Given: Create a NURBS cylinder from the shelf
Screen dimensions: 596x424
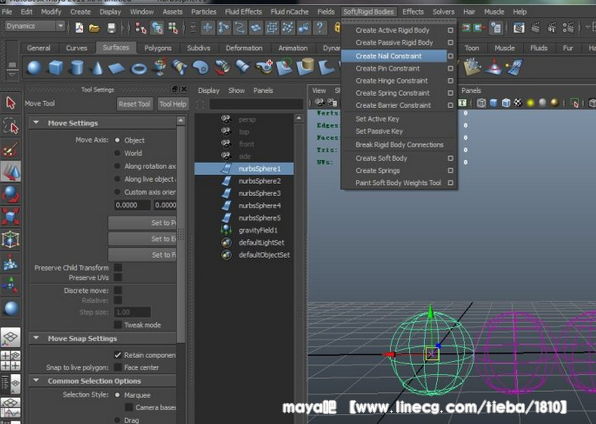Looking at the screenshot, I should coord(77,68).
